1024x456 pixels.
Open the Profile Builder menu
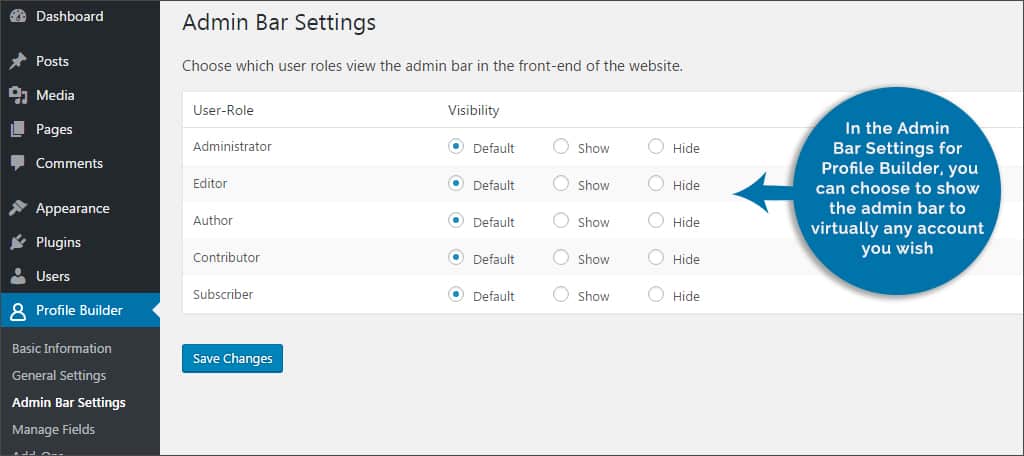[x=80, y=310]
